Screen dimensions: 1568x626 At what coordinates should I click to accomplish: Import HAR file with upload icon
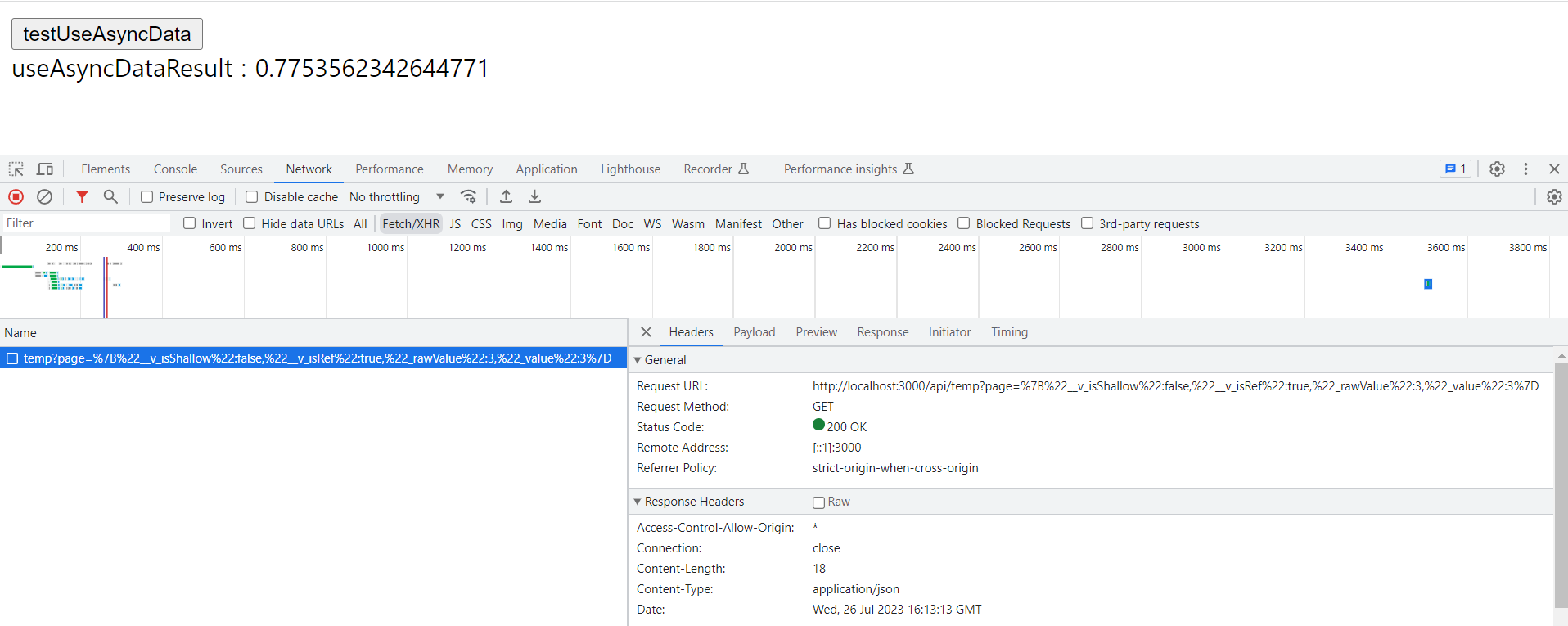[507, 197]
